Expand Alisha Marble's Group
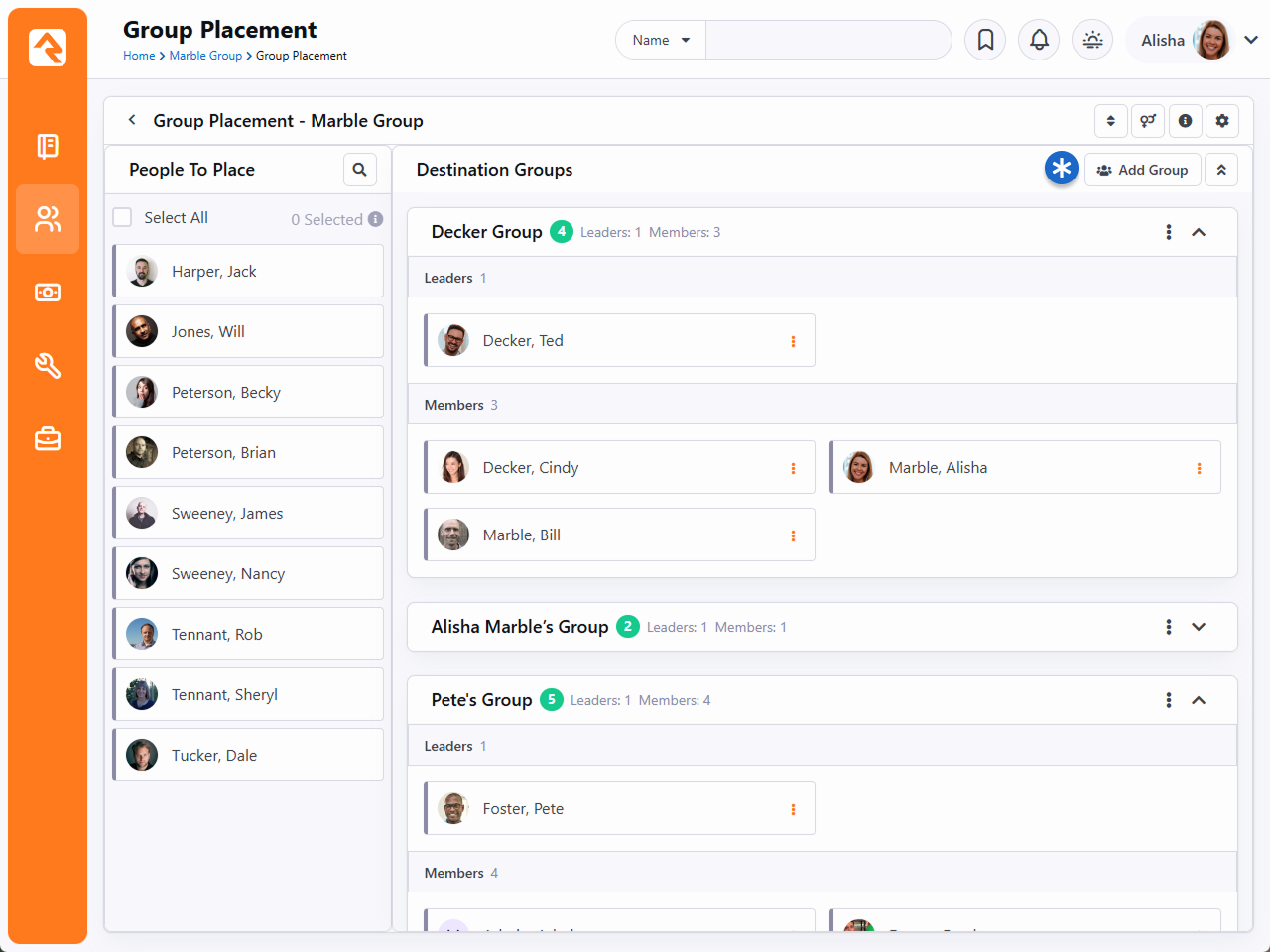Screen dimensions: 1270x952 [1199, 627]
